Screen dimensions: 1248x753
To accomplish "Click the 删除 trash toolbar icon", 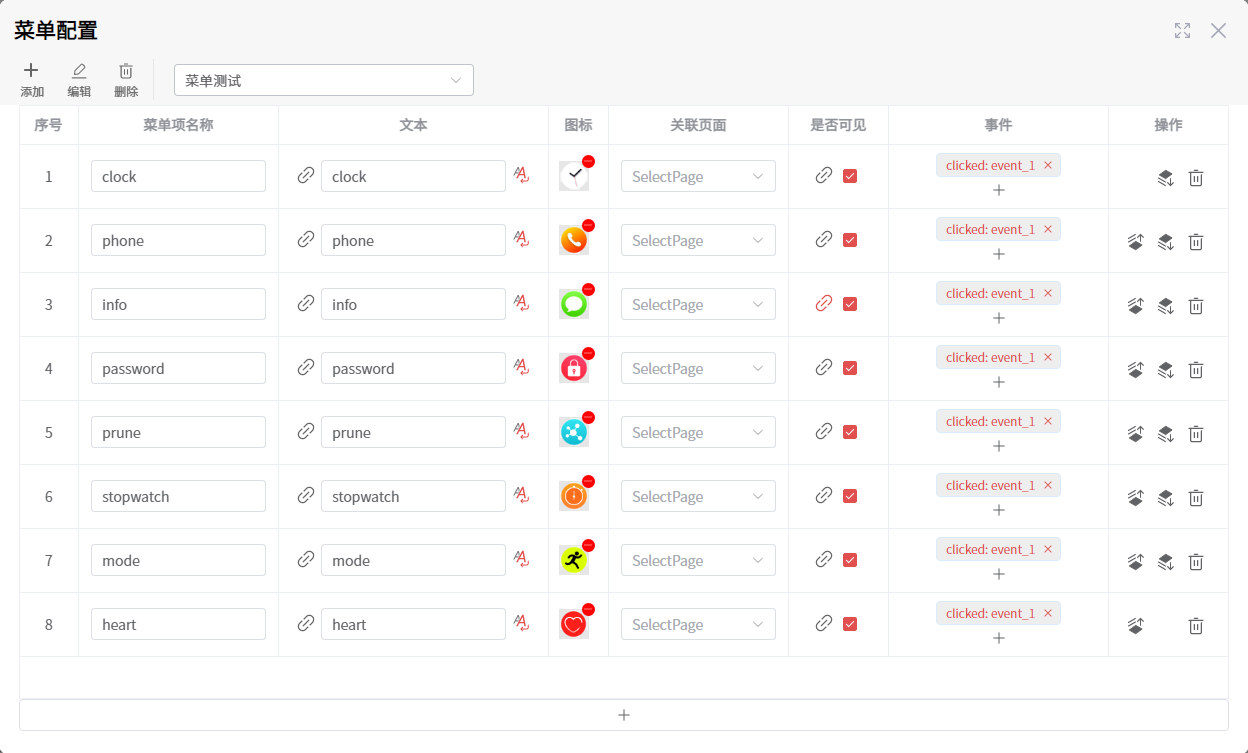I will click(x=126, y=70).
